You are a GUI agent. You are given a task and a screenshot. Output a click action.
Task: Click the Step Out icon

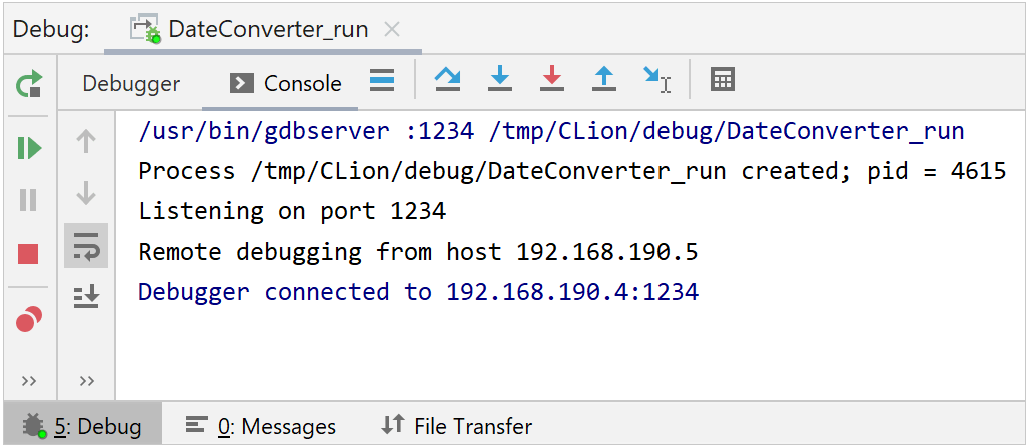[x=603, y=80]
